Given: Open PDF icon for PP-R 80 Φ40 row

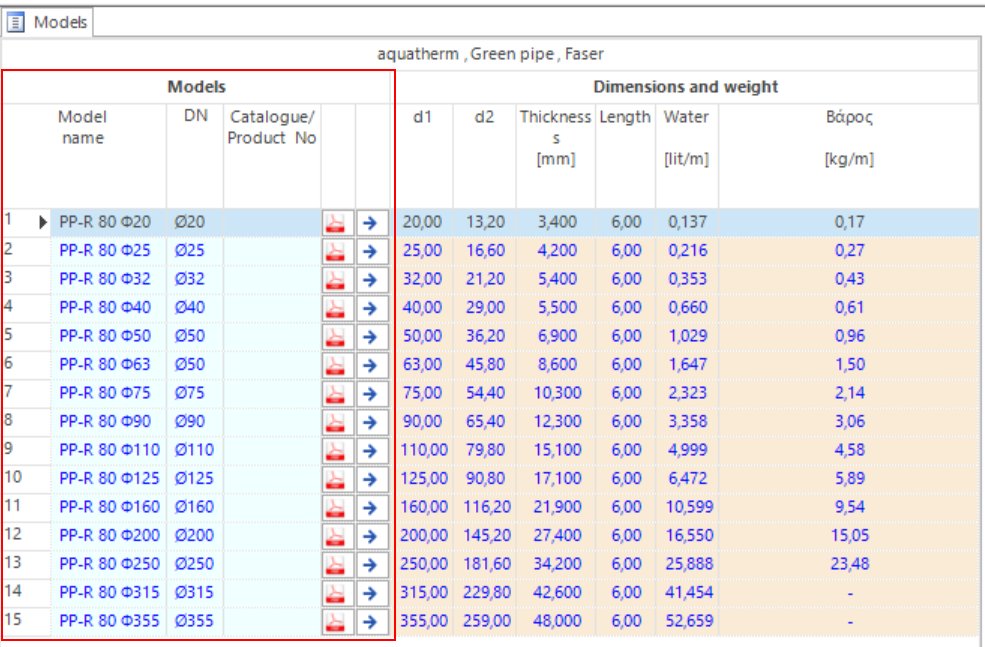Looking at the screenshot, I should (337, 308).
